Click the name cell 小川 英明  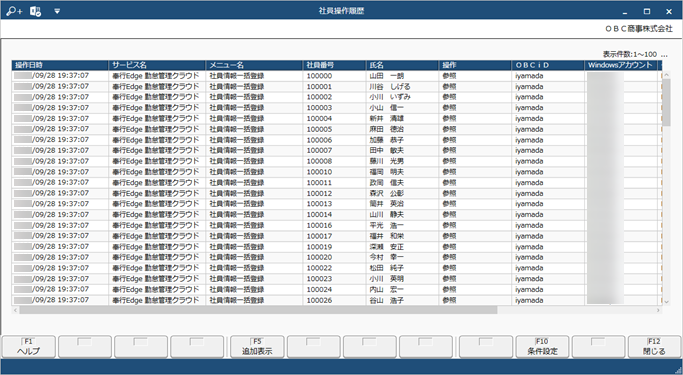coord(402,279)
